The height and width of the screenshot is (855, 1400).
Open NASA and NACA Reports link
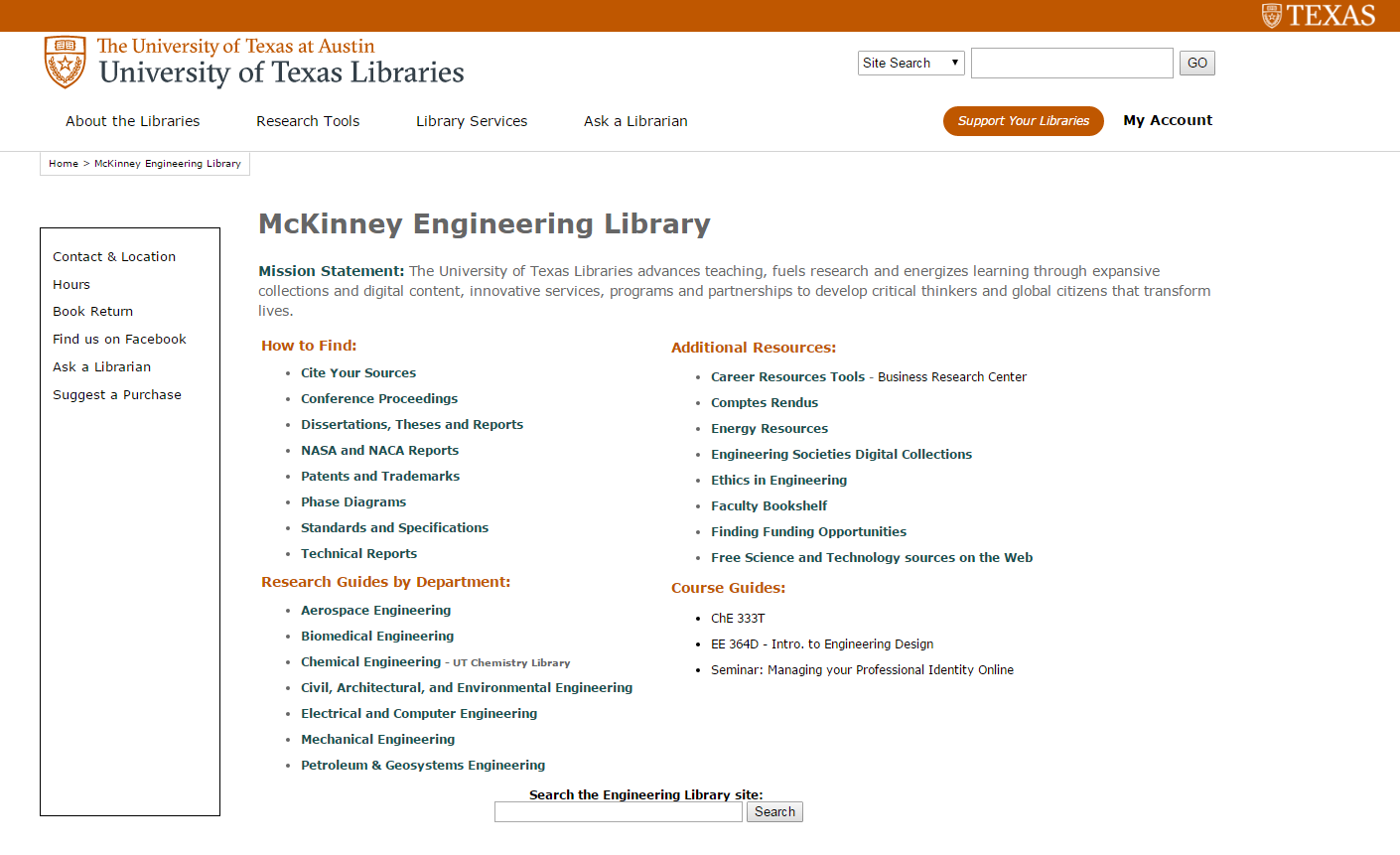click(379, 450)
